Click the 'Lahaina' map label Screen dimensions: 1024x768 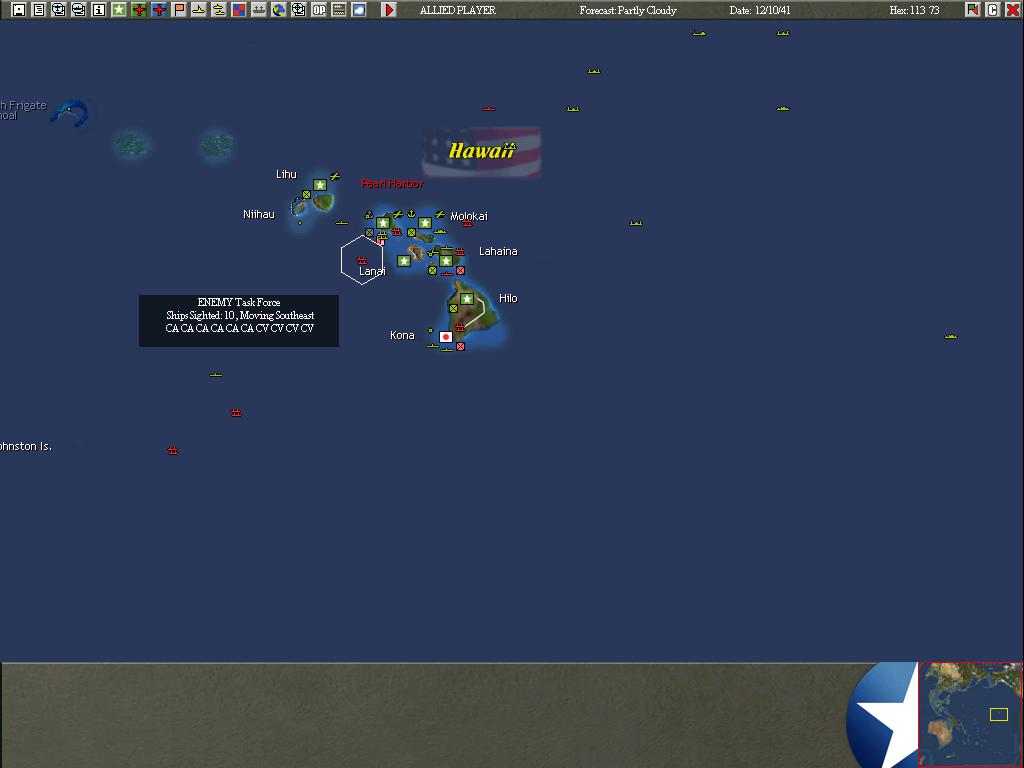point(498,251)
